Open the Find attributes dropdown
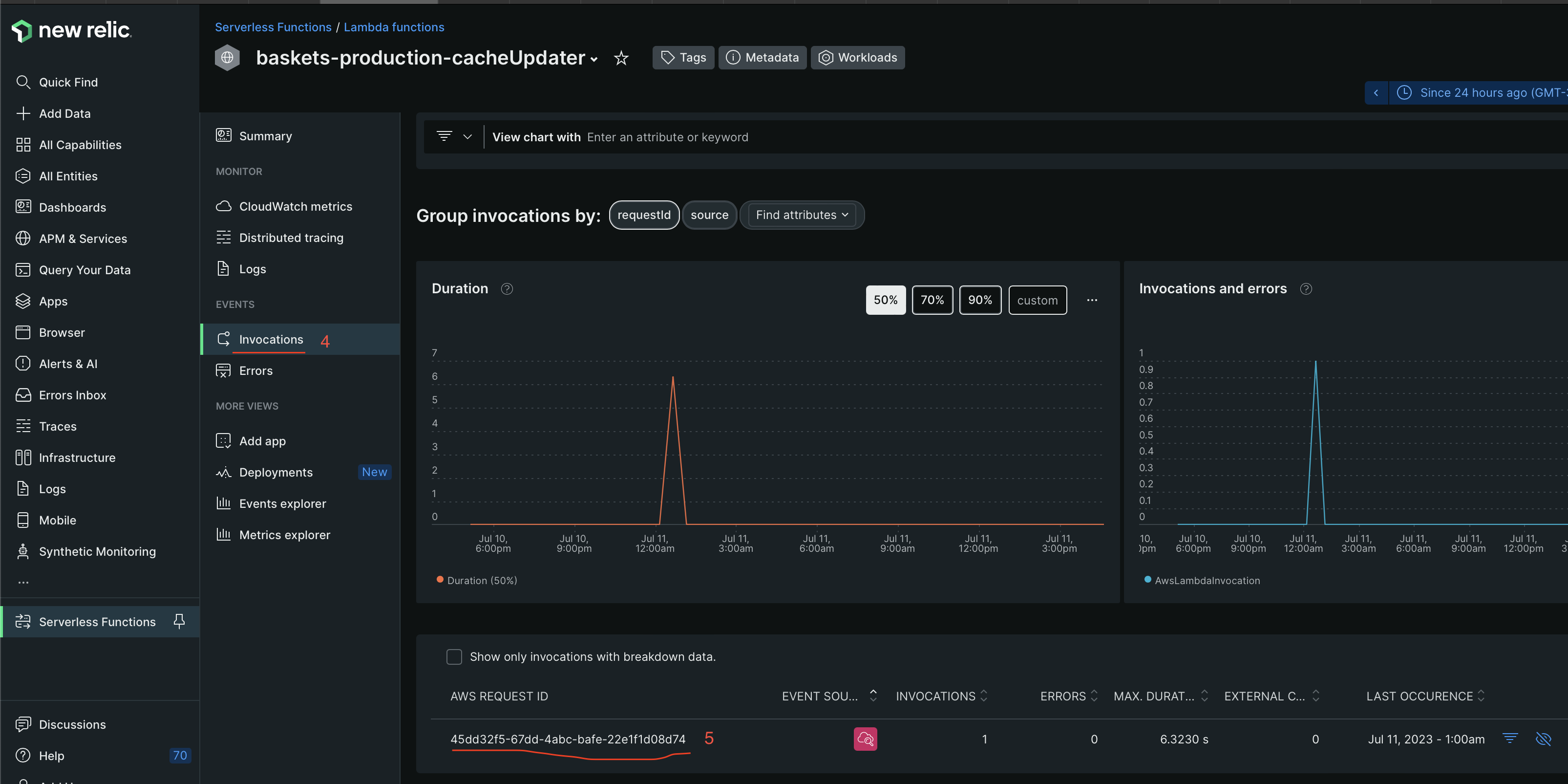Image resolution: width=1568 pixels, height=784 pixels. pyautogui.click(x=802, y=215)
